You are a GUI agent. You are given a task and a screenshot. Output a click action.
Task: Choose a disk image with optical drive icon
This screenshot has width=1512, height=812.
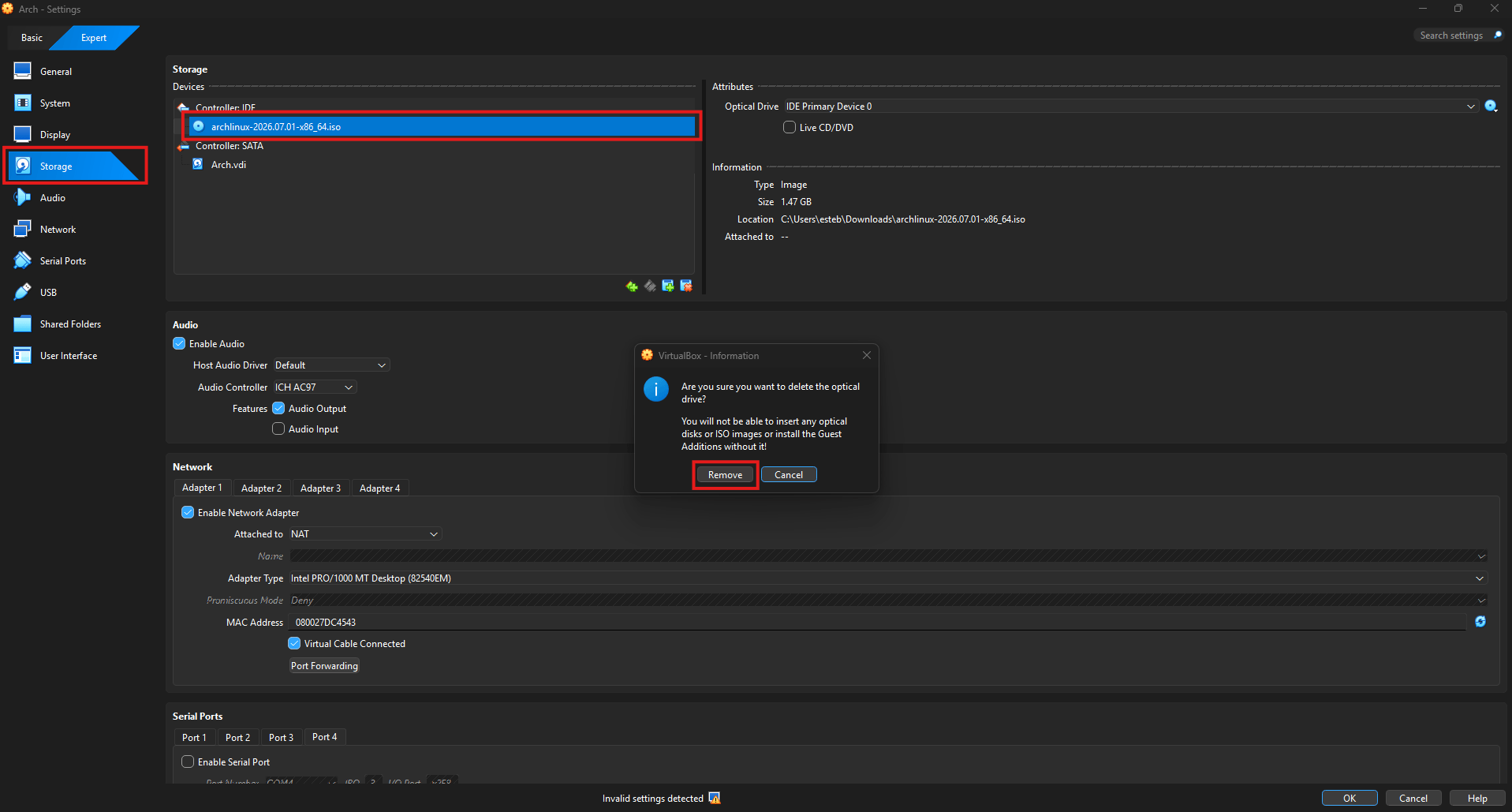(1491, 107)
